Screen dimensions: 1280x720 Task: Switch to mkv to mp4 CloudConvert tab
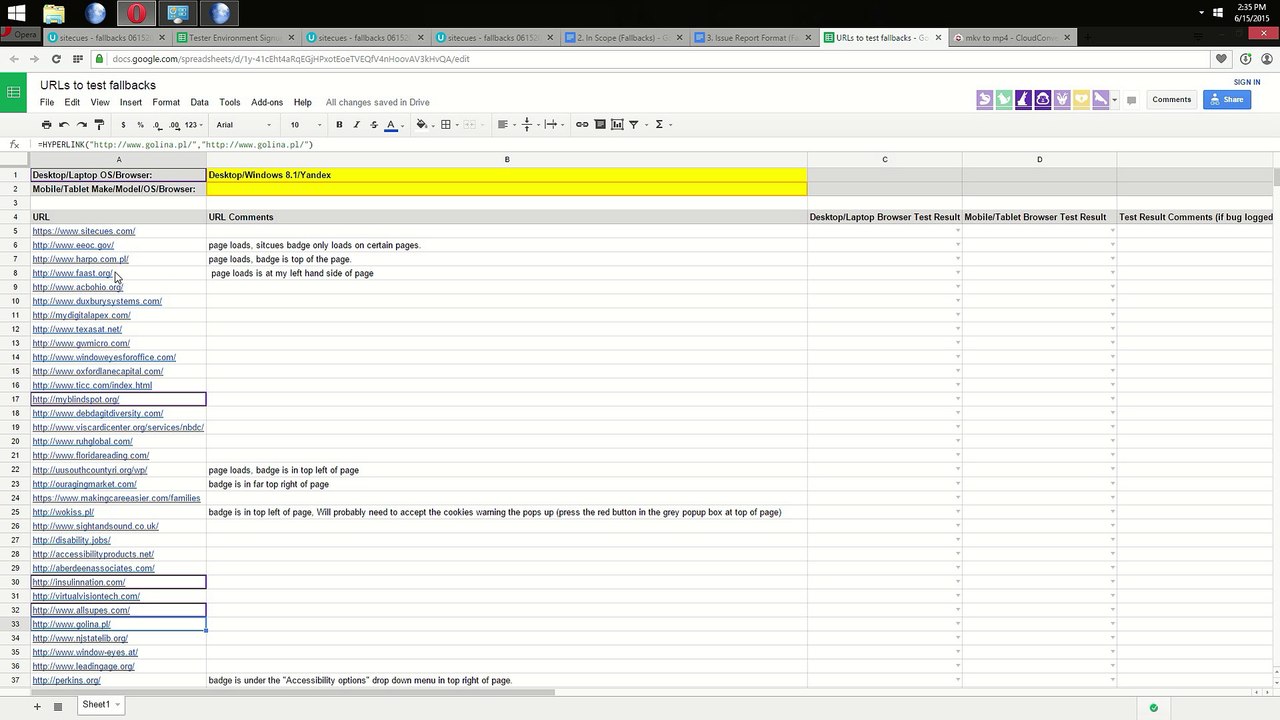pos(1011,38)
